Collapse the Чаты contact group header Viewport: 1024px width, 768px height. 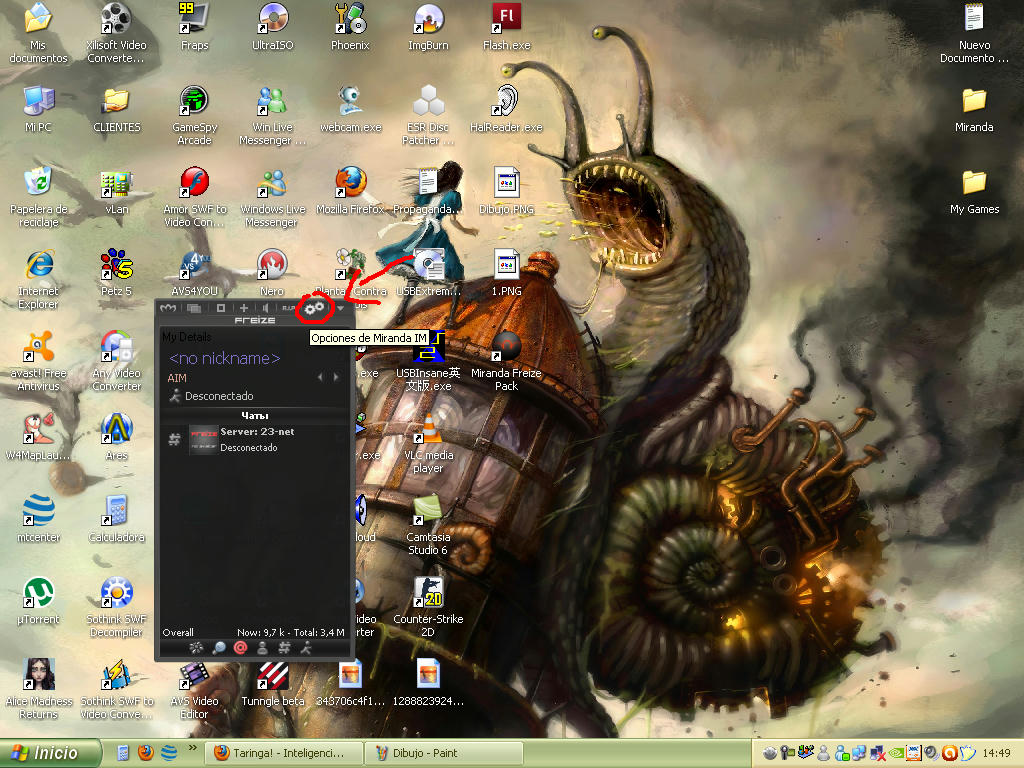(x=255, y=415)
